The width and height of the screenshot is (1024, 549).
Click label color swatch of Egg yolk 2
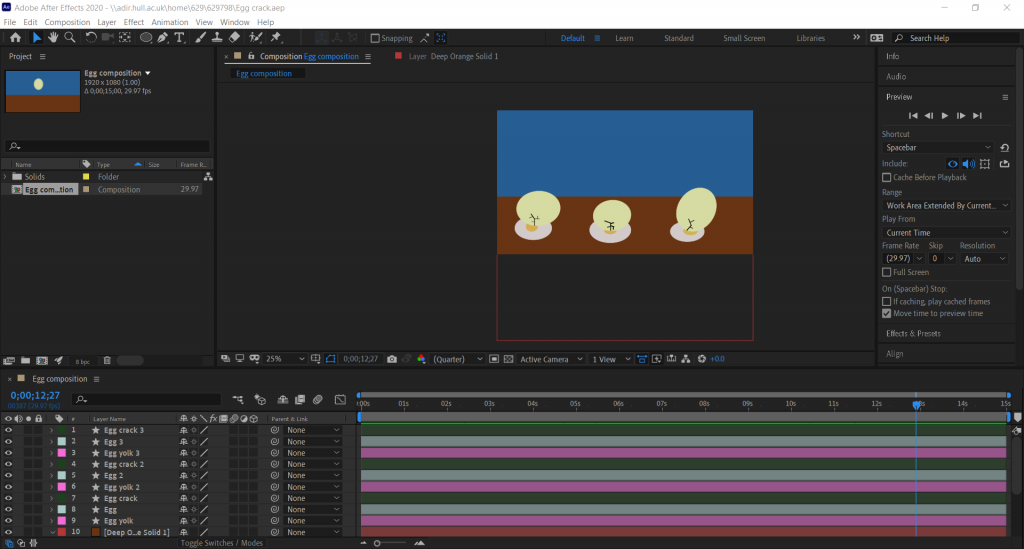point(61,487)
